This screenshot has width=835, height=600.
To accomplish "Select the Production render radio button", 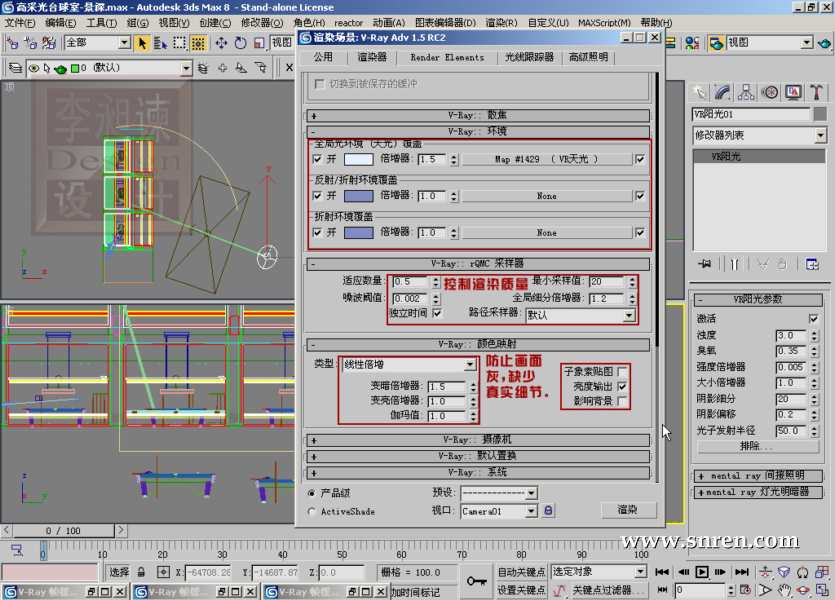I will (x=312, y=494).
